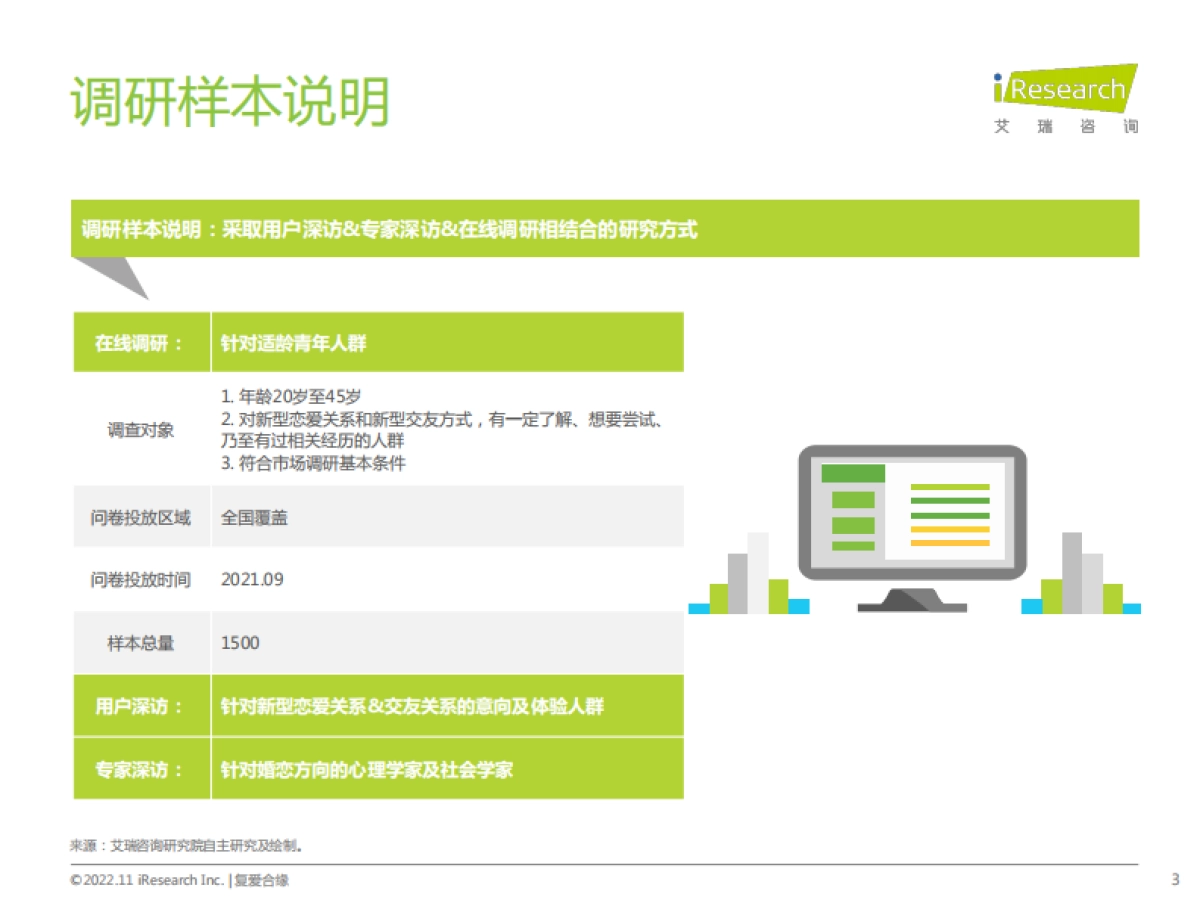Select the 用户深访 header cell
Viewport: 1200px width, 900px height.
click(140, 705)
